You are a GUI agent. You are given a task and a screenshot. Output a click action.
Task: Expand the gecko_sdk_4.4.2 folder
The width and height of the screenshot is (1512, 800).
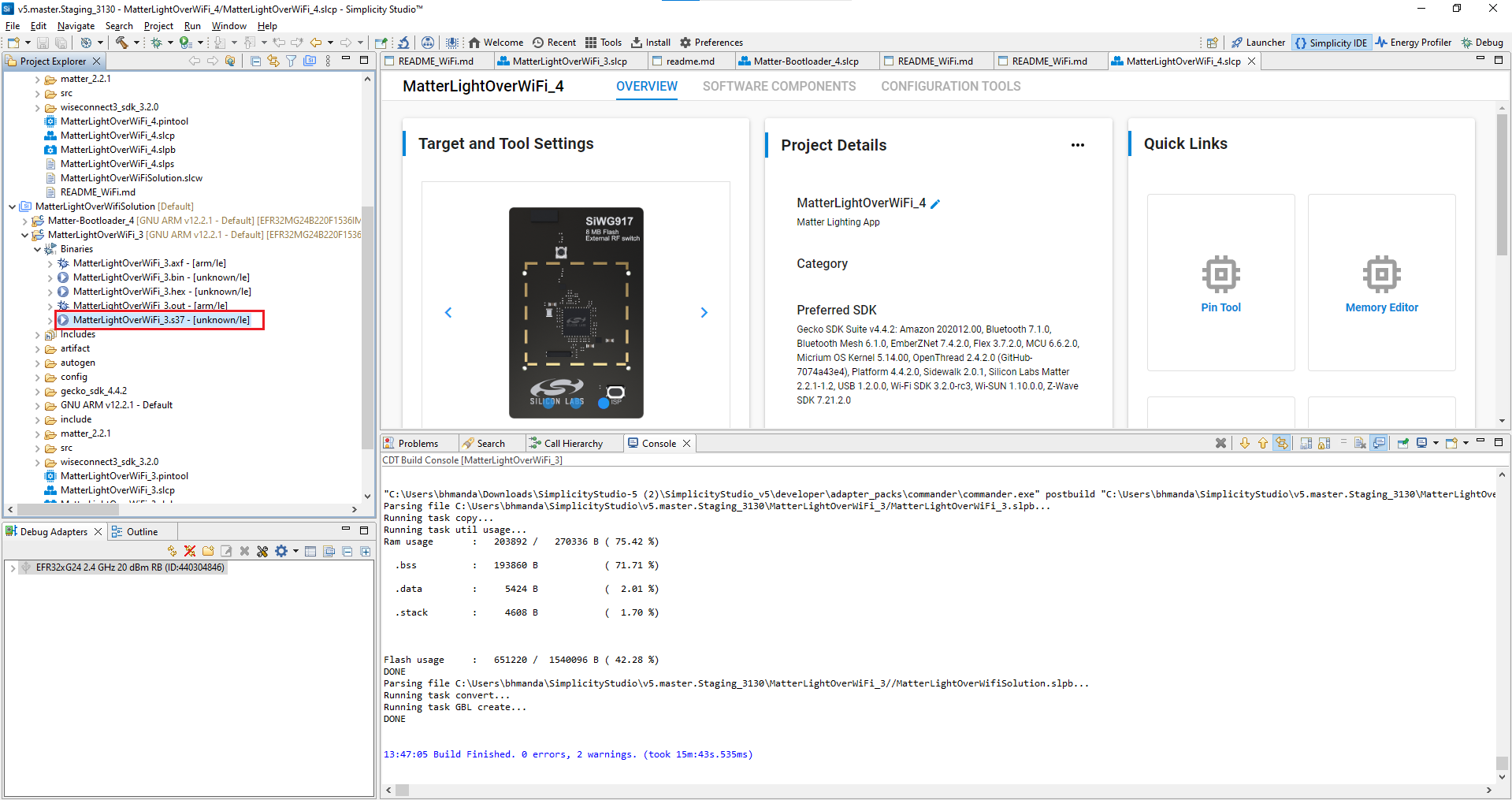[37, 391]
